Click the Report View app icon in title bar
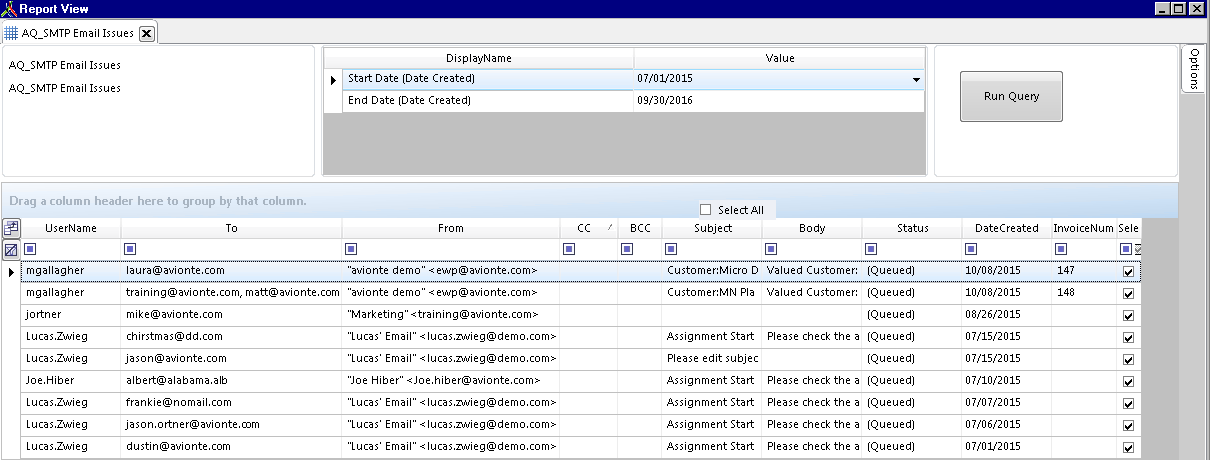The width and height of the screenshot is (1210, 460). pos(9,9)
